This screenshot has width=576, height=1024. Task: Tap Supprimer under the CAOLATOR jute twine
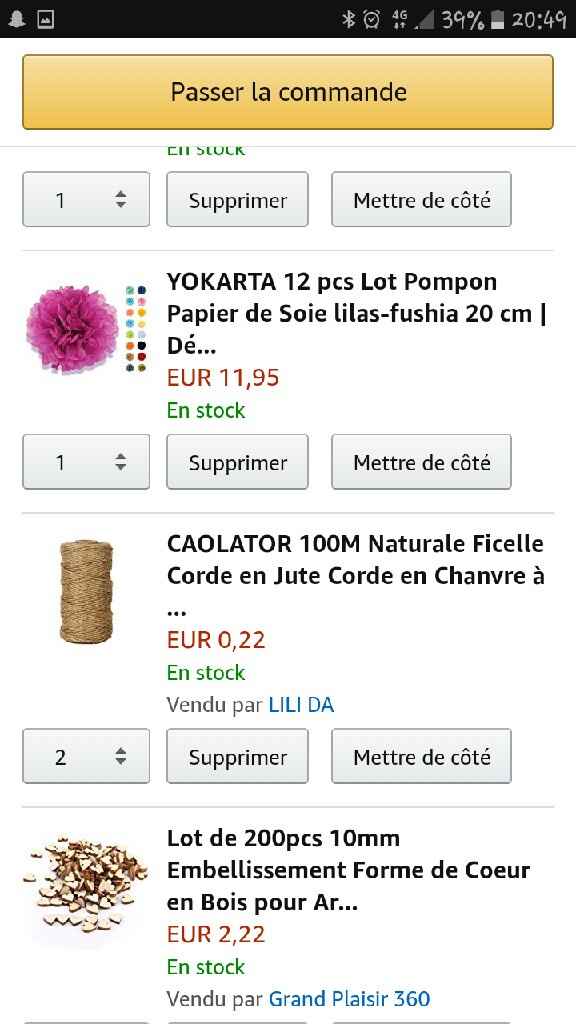237,756
